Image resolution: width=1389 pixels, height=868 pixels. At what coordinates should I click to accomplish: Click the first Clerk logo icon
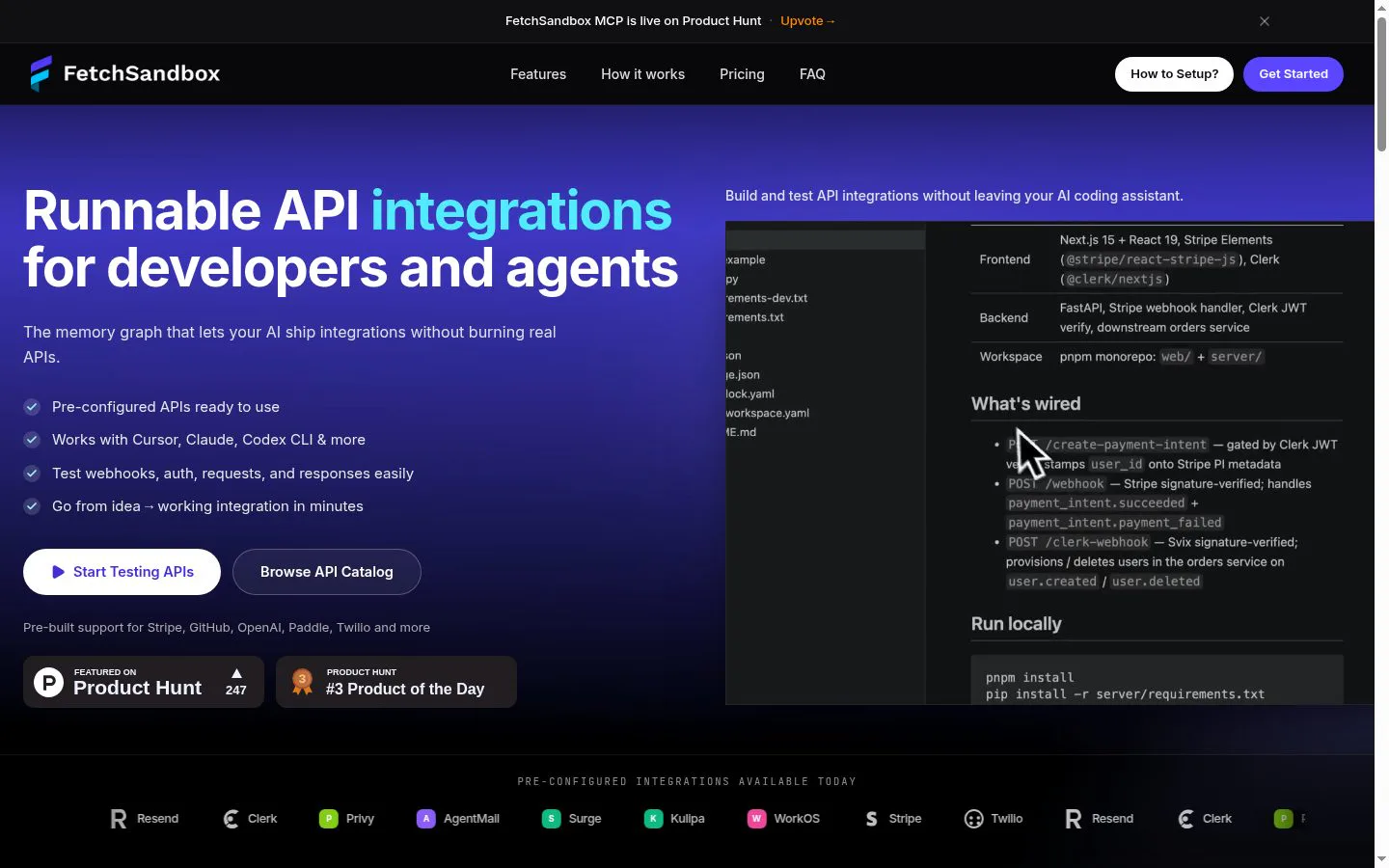pos(231,819)
